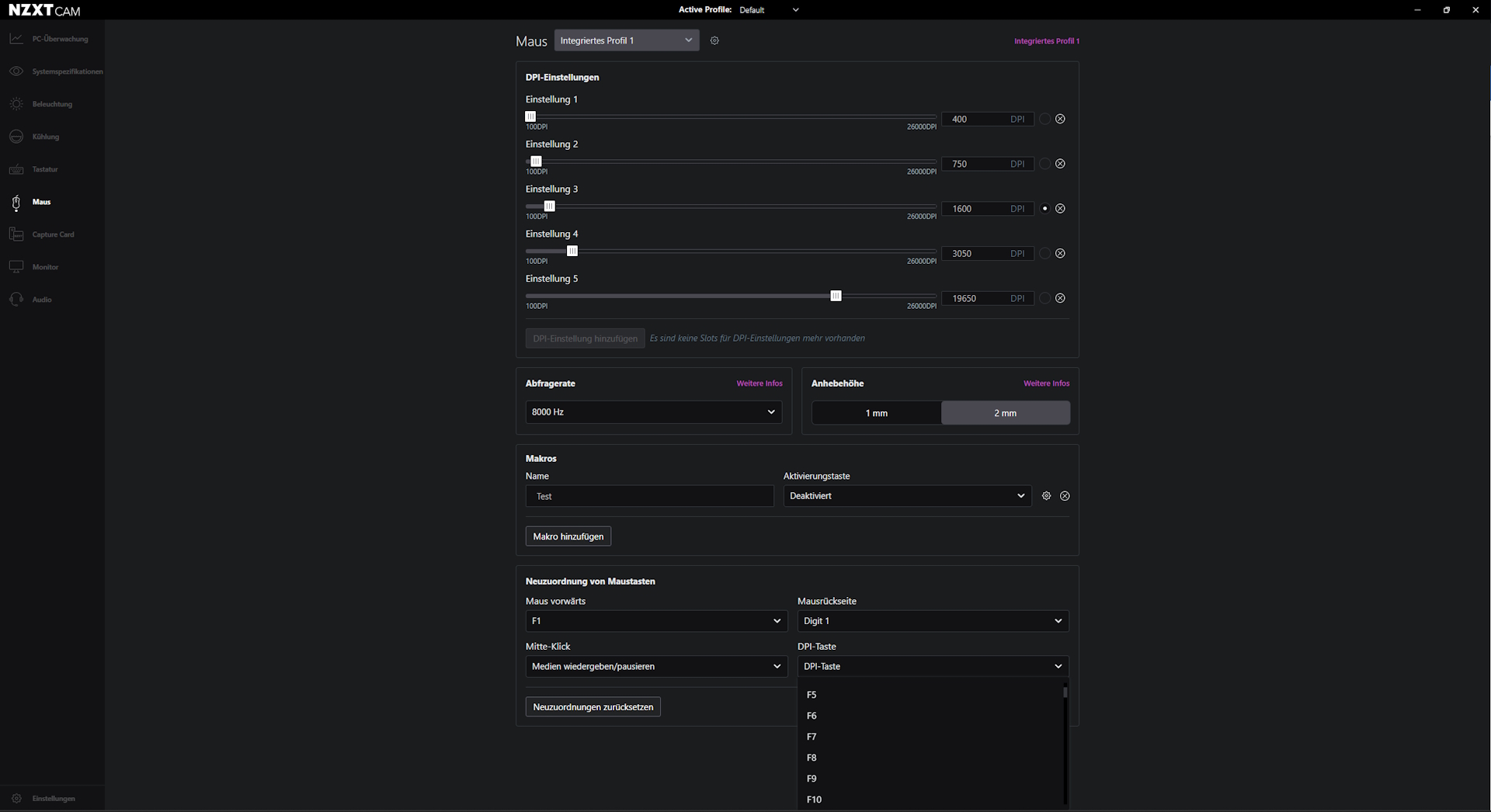Choose 1 mm lift-off height
1491x812 pixels.
[x=876, y=413]
